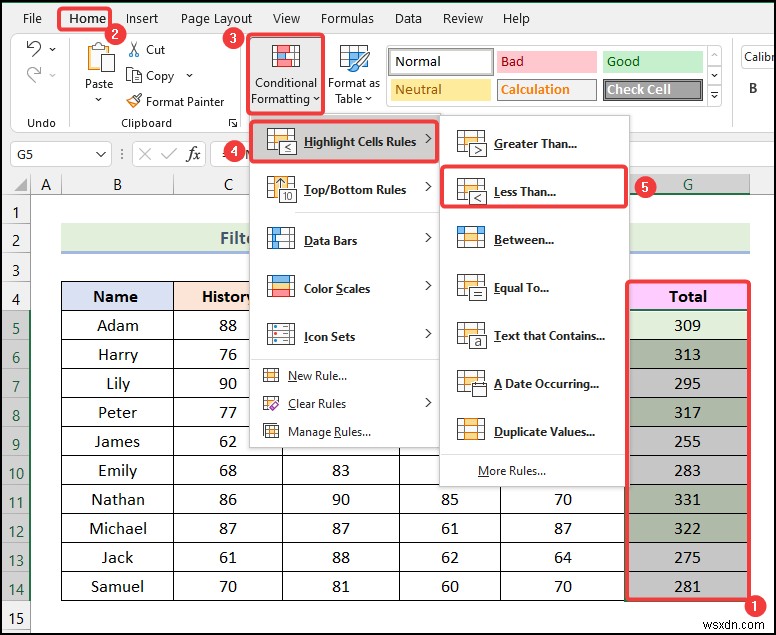Toggle the Bold button
The height and width of the screenshot is (635, 776).
pos(753,88)
